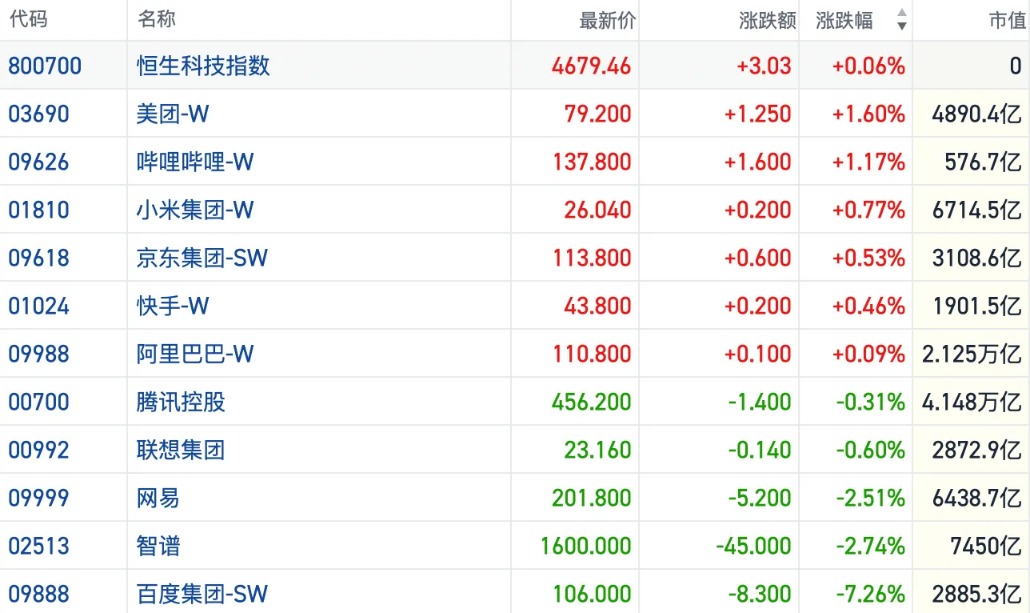Image resolution: width=1030 pixels, height=613 pixels.
Task: Sort by 最新价 column header
Action: pyautogui.click(x=608, y=20)
